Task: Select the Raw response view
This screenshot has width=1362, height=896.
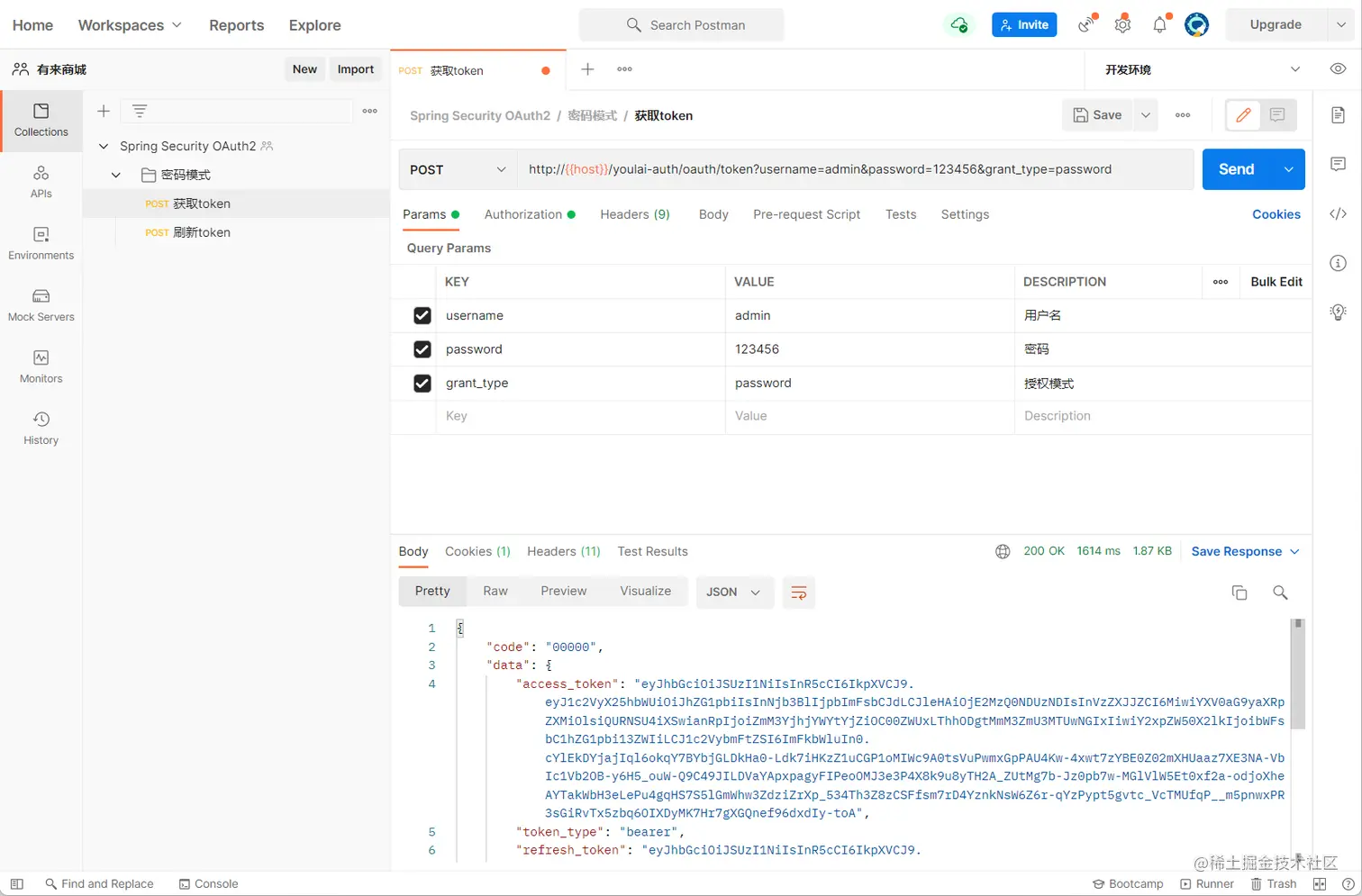Action: pyautogui.click(x=495, y=592)
